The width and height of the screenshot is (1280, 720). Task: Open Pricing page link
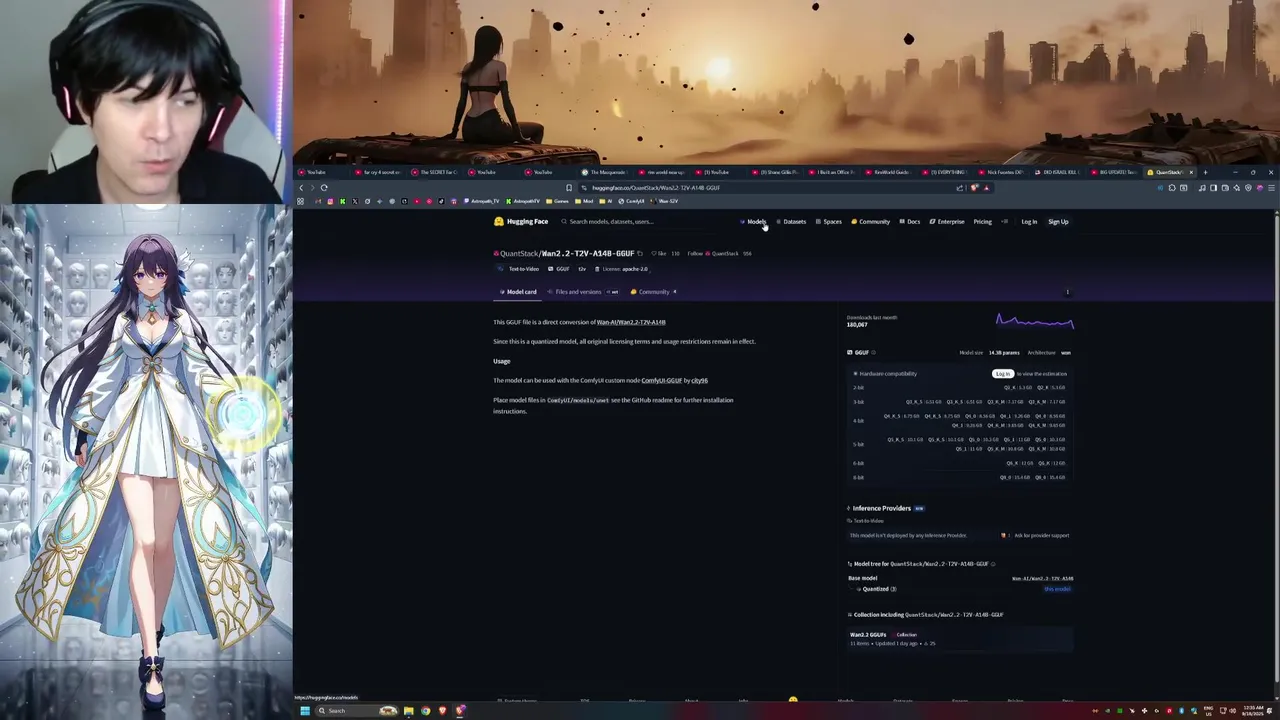983,221
